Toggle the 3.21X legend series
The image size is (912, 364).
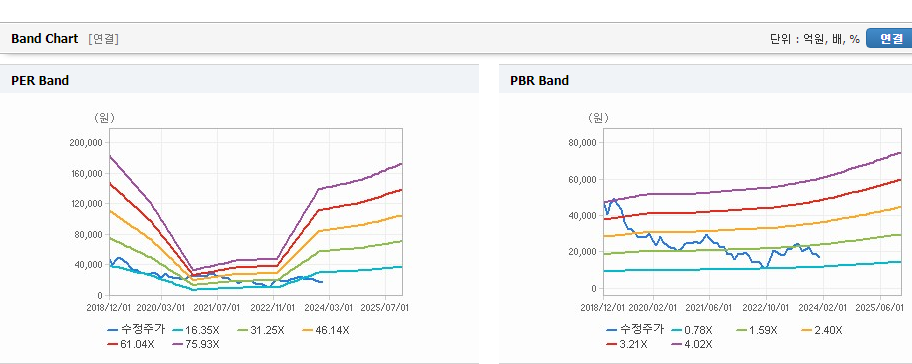(627, 344)
